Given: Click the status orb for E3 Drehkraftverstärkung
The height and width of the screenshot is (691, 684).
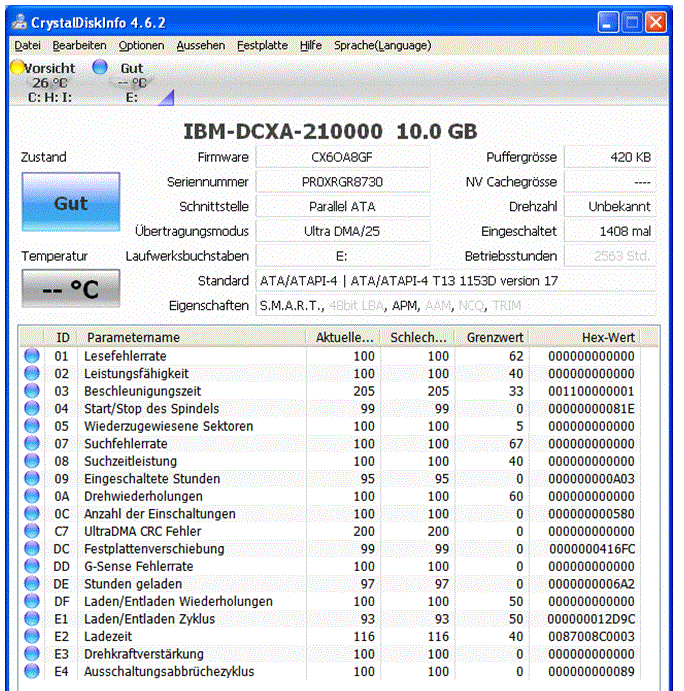Looking at the screenshot, I should tap(32, 654).
